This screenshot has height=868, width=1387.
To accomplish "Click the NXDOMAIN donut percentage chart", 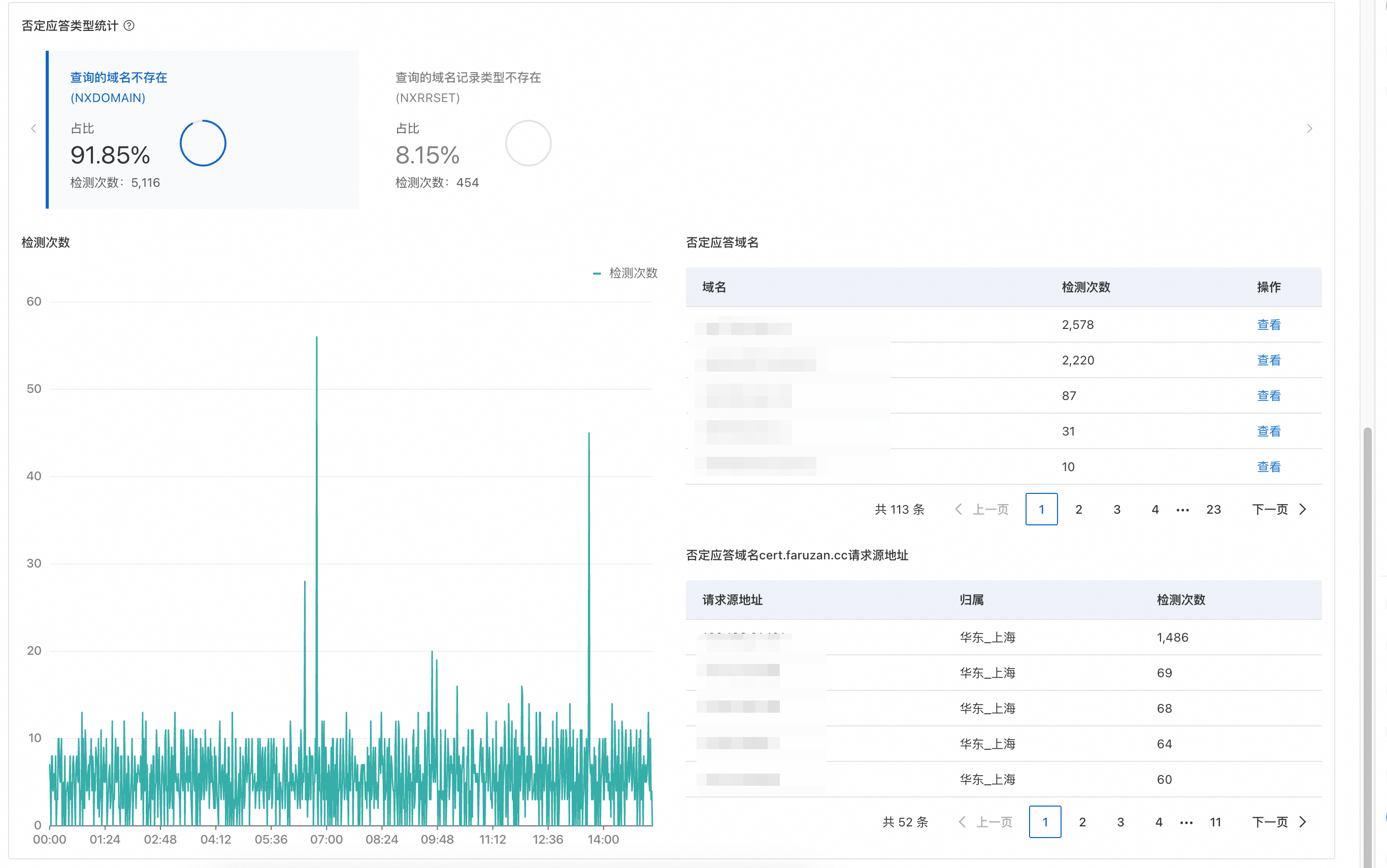I will (x=203, y=143).
